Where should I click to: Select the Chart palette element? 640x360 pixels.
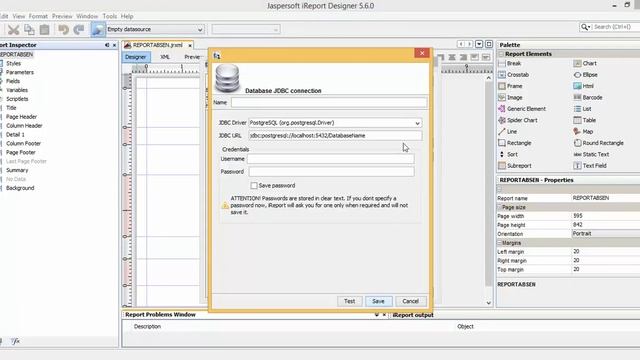[585, 63]
